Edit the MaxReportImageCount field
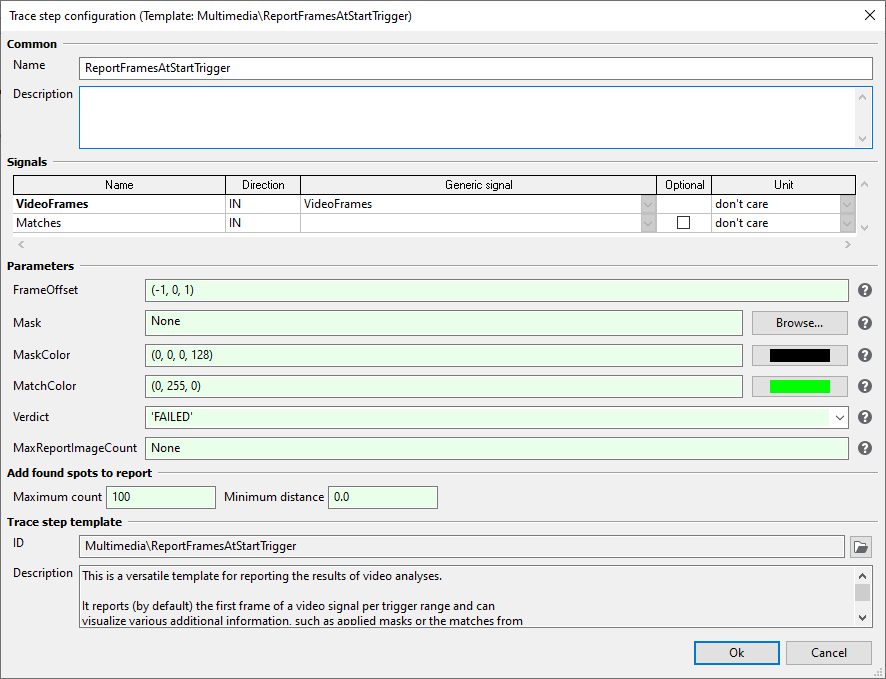886x679 pixels. pos(497,449)
